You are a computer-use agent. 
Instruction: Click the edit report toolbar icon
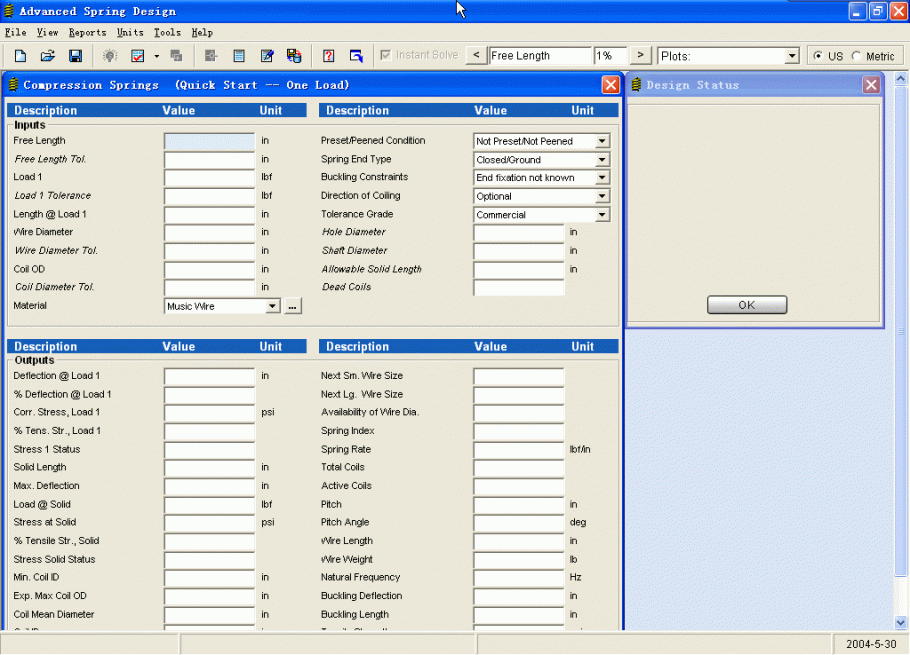click(268, 55)
